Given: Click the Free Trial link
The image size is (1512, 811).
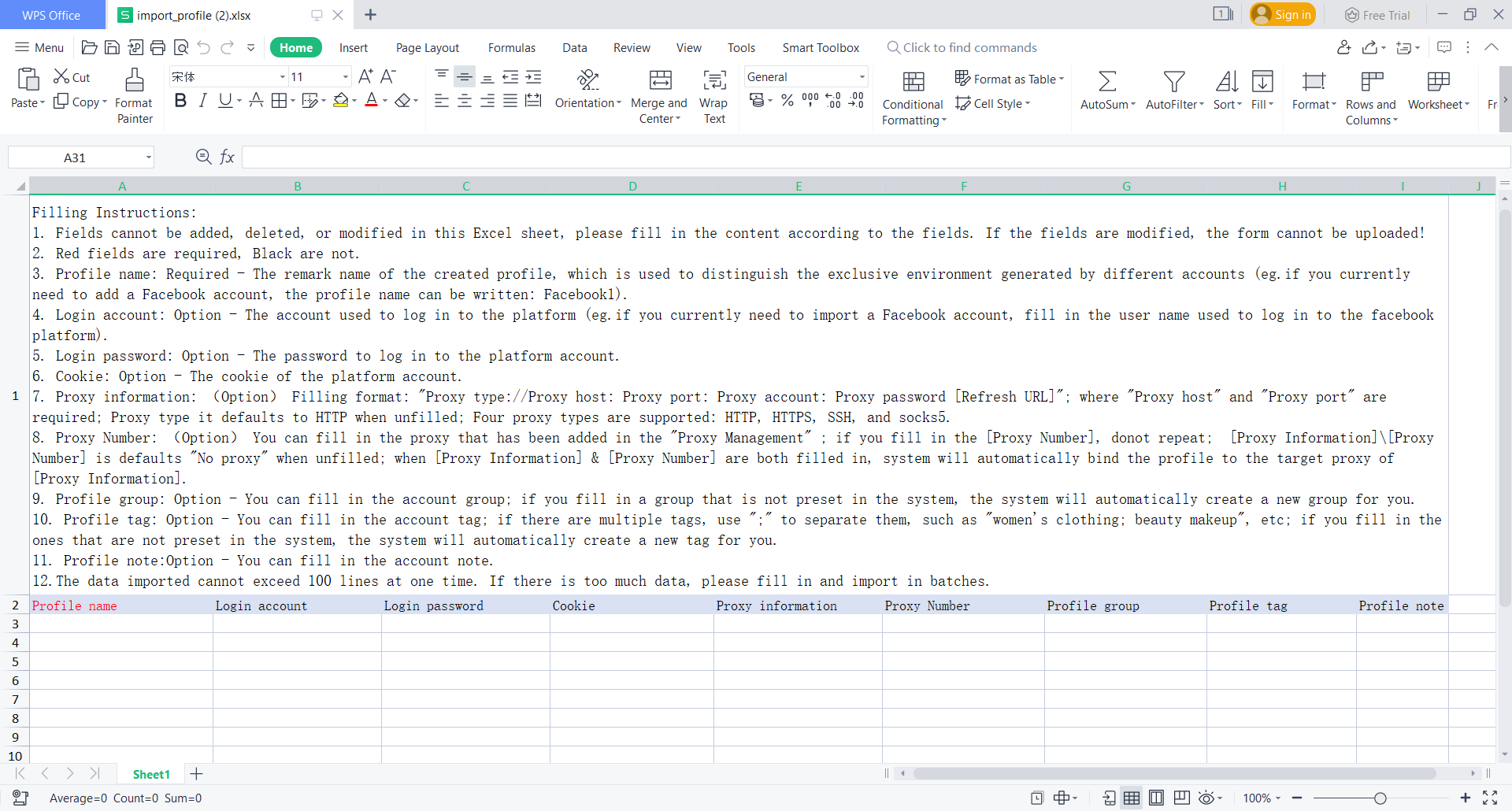Looking at the screenshot, I should point(1377,15).
